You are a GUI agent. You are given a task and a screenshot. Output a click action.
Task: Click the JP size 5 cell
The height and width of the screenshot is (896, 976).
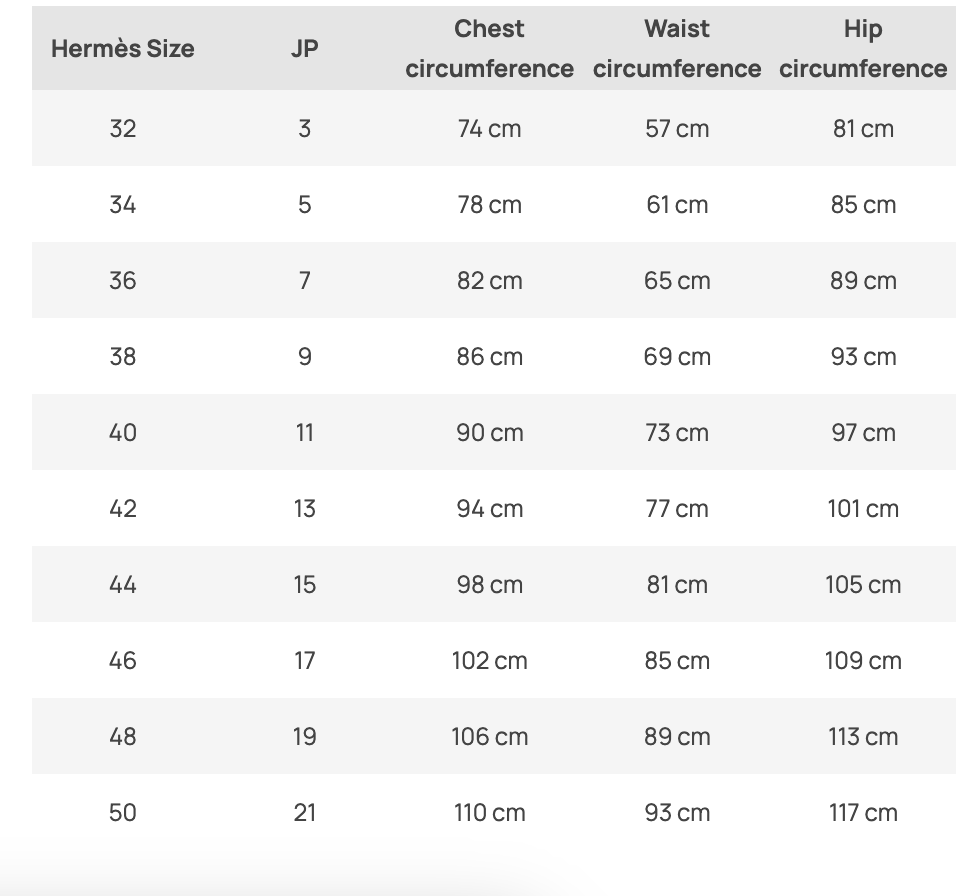click(305, 204)
